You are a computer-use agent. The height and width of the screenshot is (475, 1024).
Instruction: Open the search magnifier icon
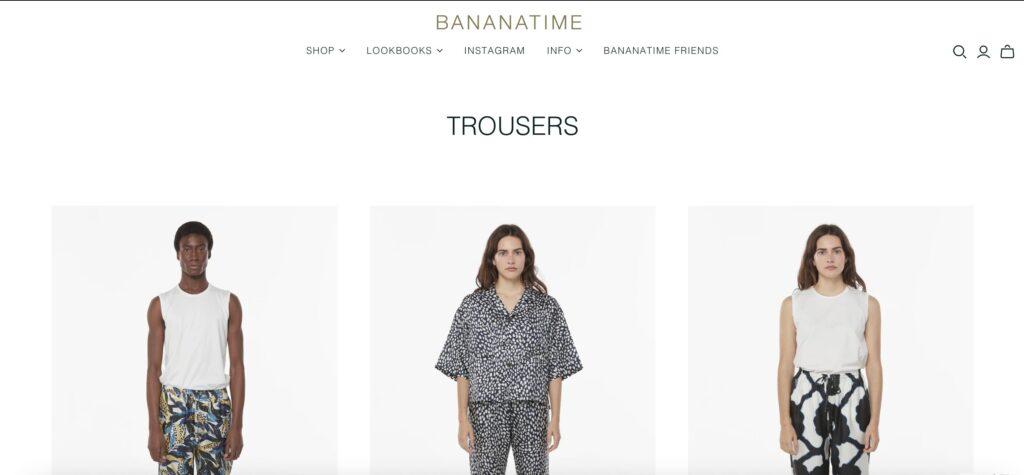(959, 52)
